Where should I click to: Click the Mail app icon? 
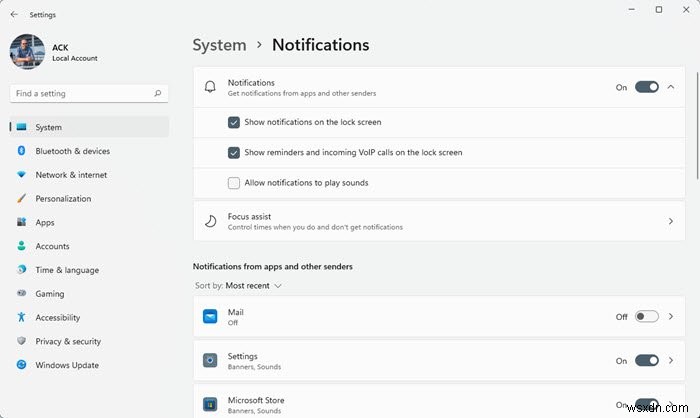coord(210,317)
